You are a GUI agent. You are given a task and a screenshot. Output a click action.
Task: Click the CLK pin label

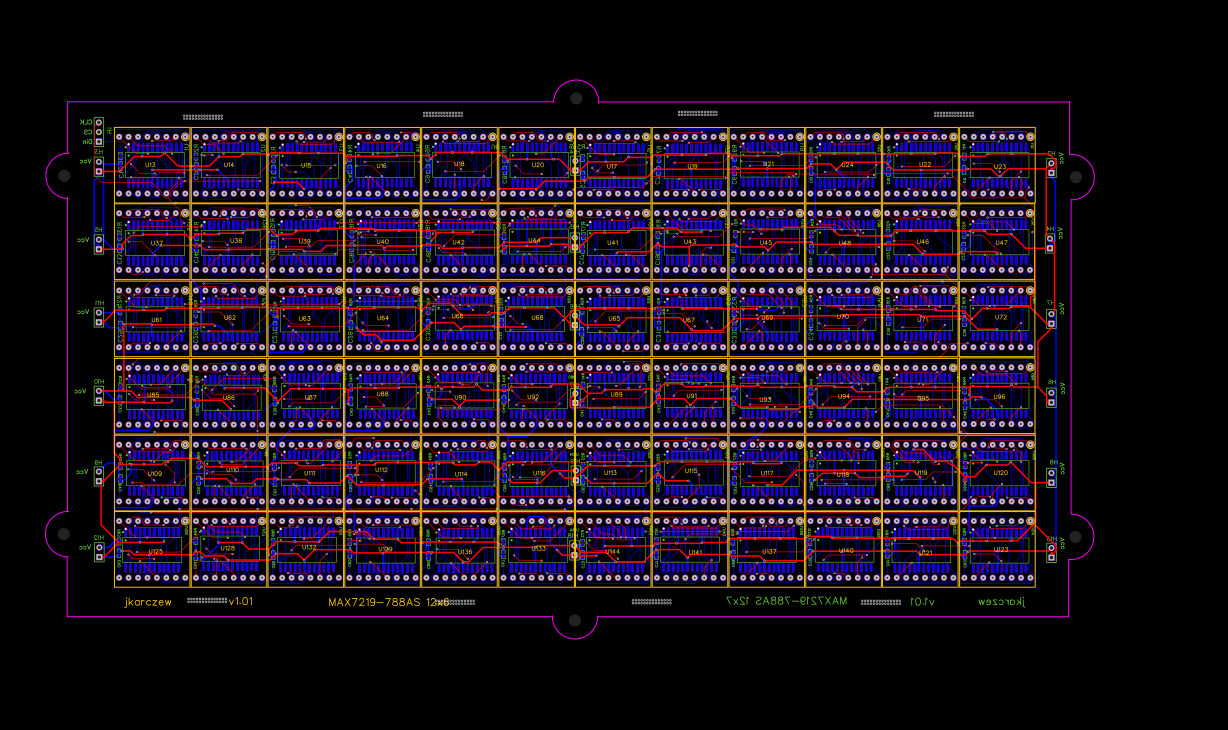(87, 122)
